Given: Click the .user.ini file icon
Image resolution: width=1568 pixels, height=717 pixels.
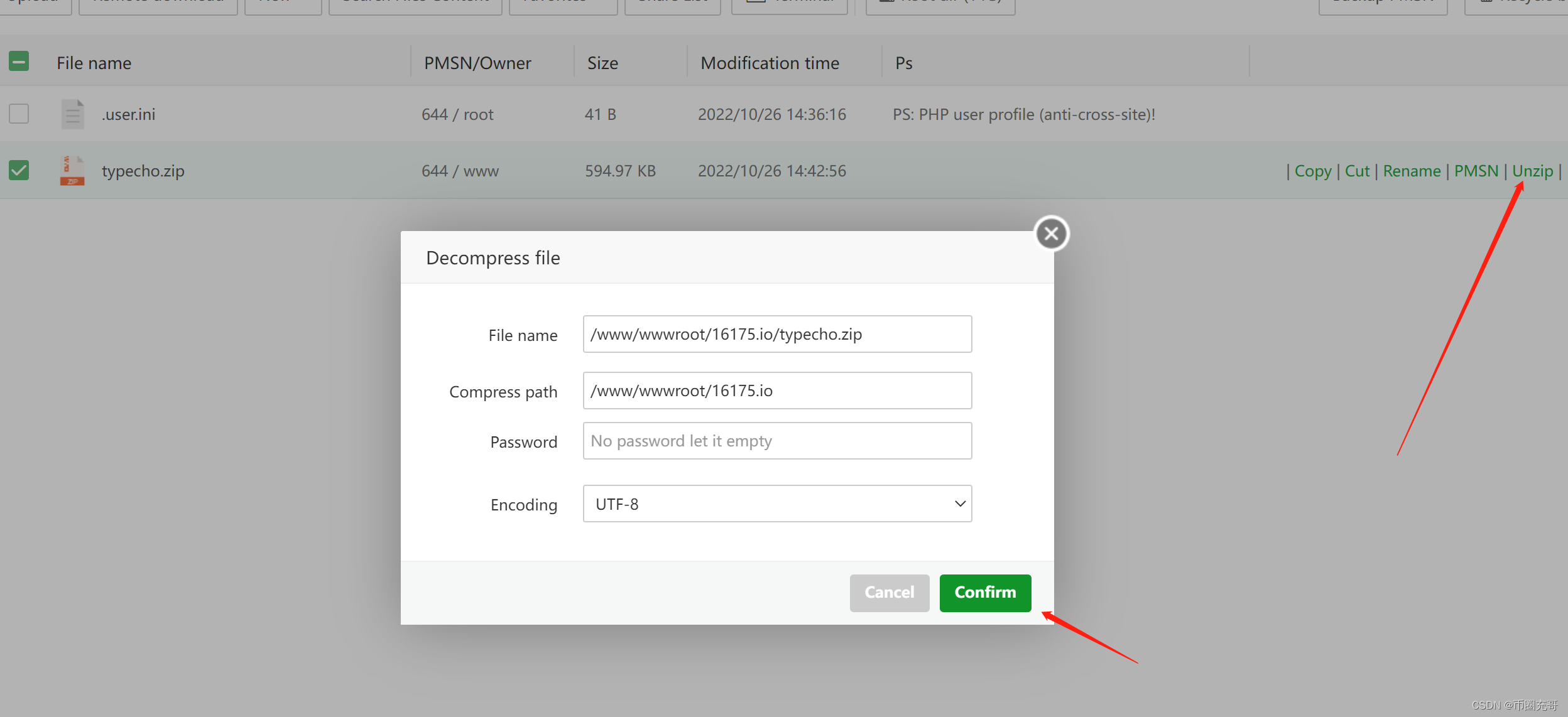Looking at the screenshot, I should 72,114.
